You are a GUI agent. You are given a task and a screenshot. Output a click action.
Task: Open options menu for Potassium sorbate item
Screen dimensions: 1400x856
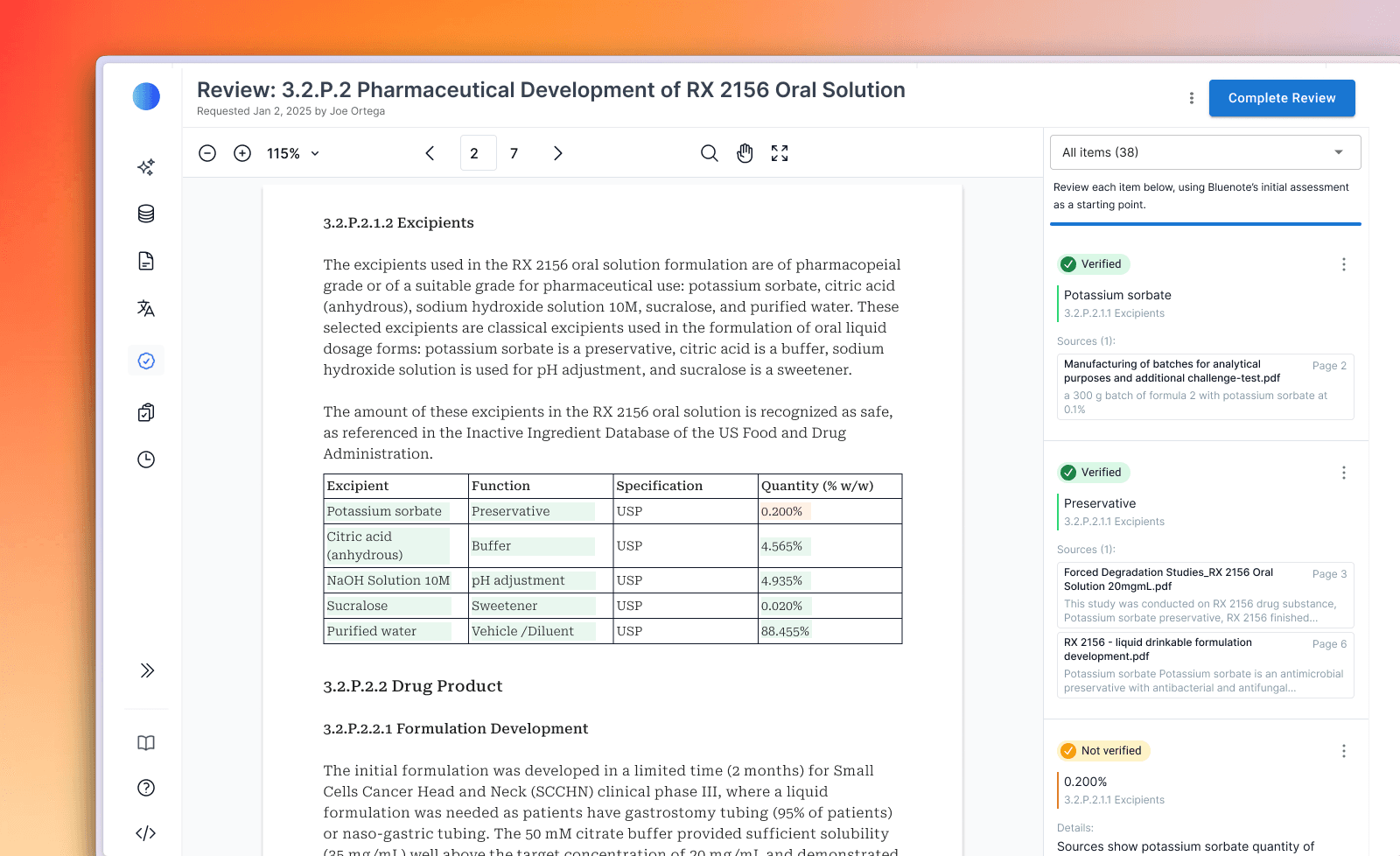[1343, 264]
